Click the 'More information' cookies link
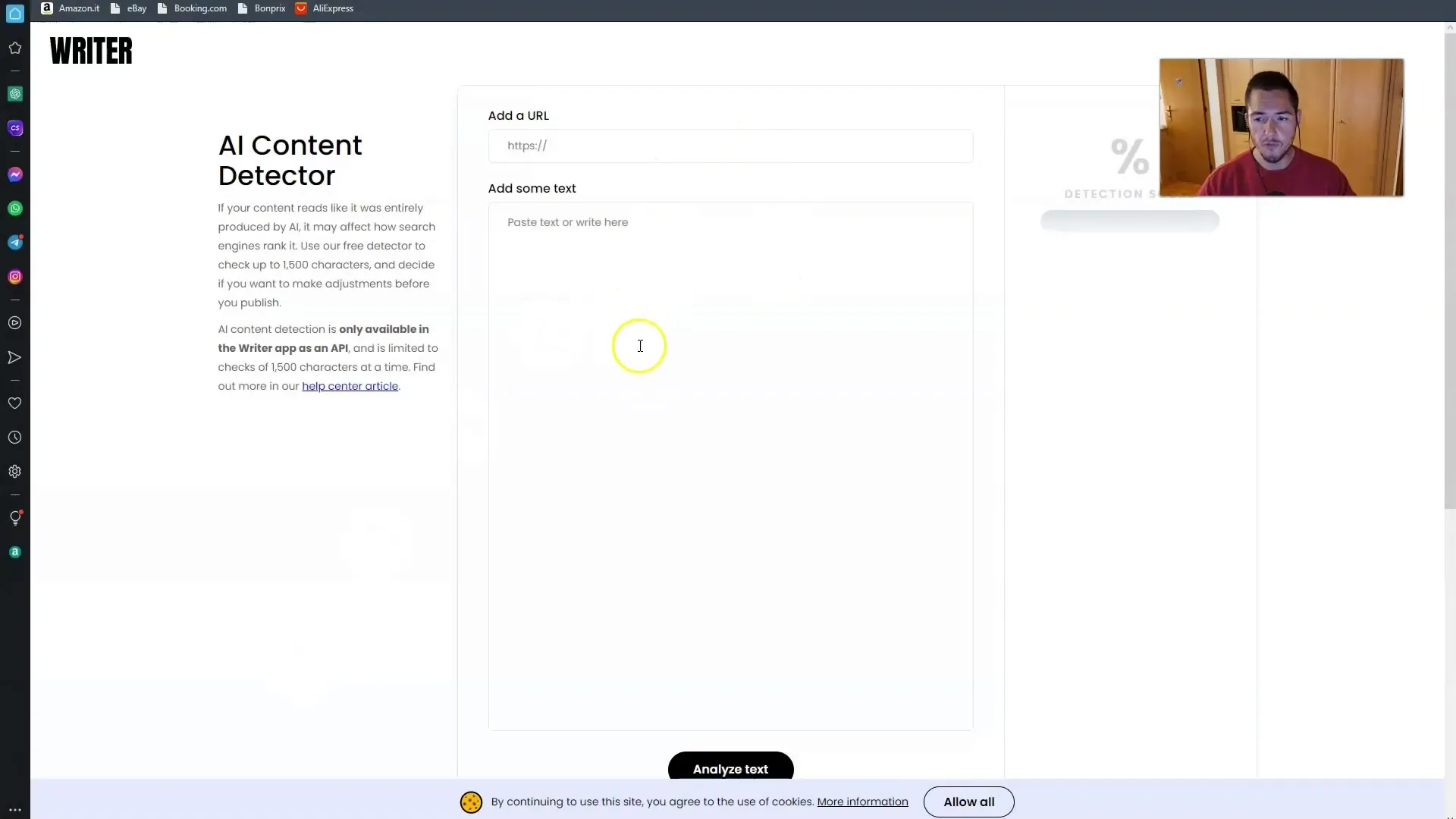The image size is (1456, 819). (x=863, y=801)
